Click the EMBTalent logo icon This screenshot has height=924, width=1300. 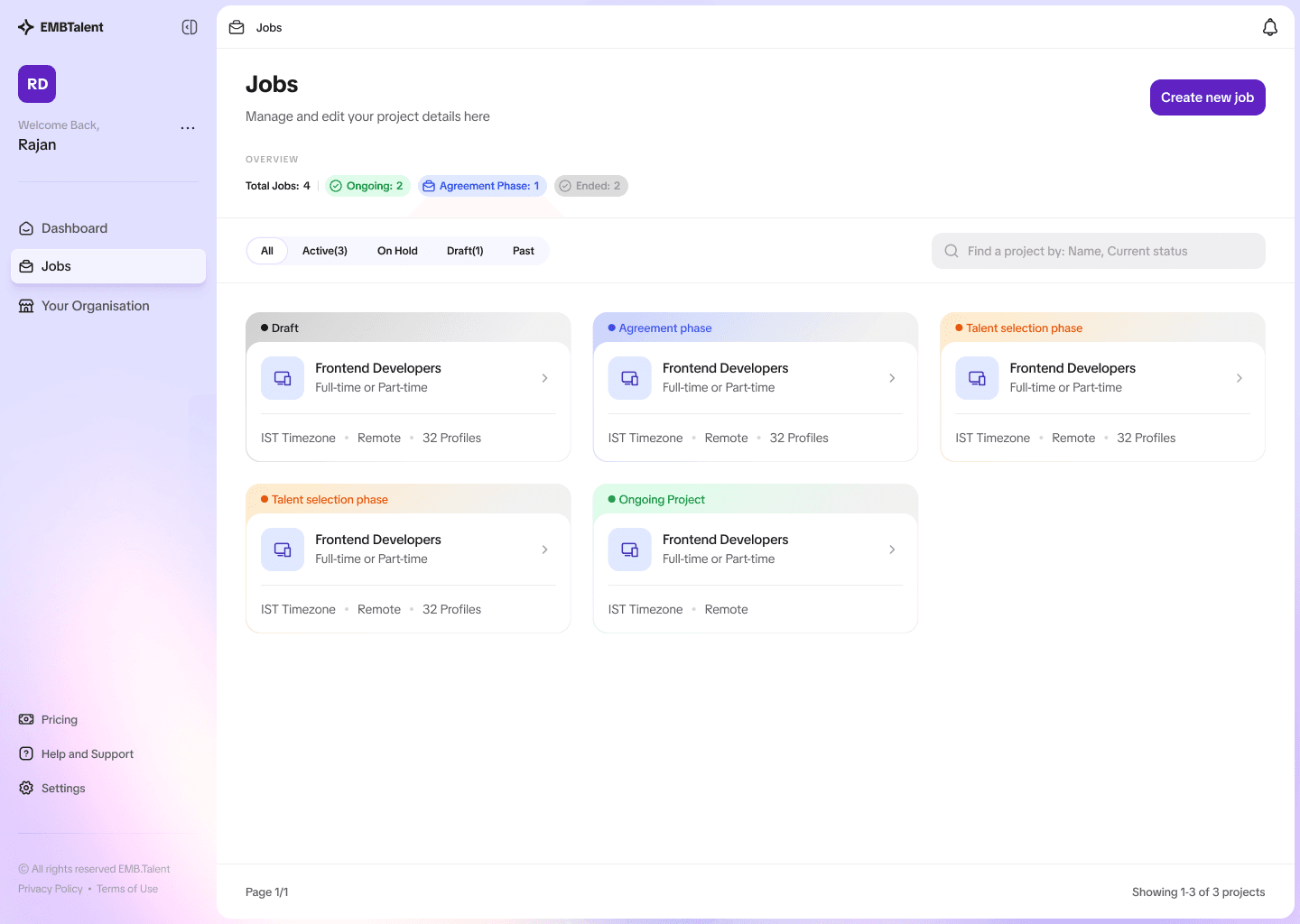(26, 26)
